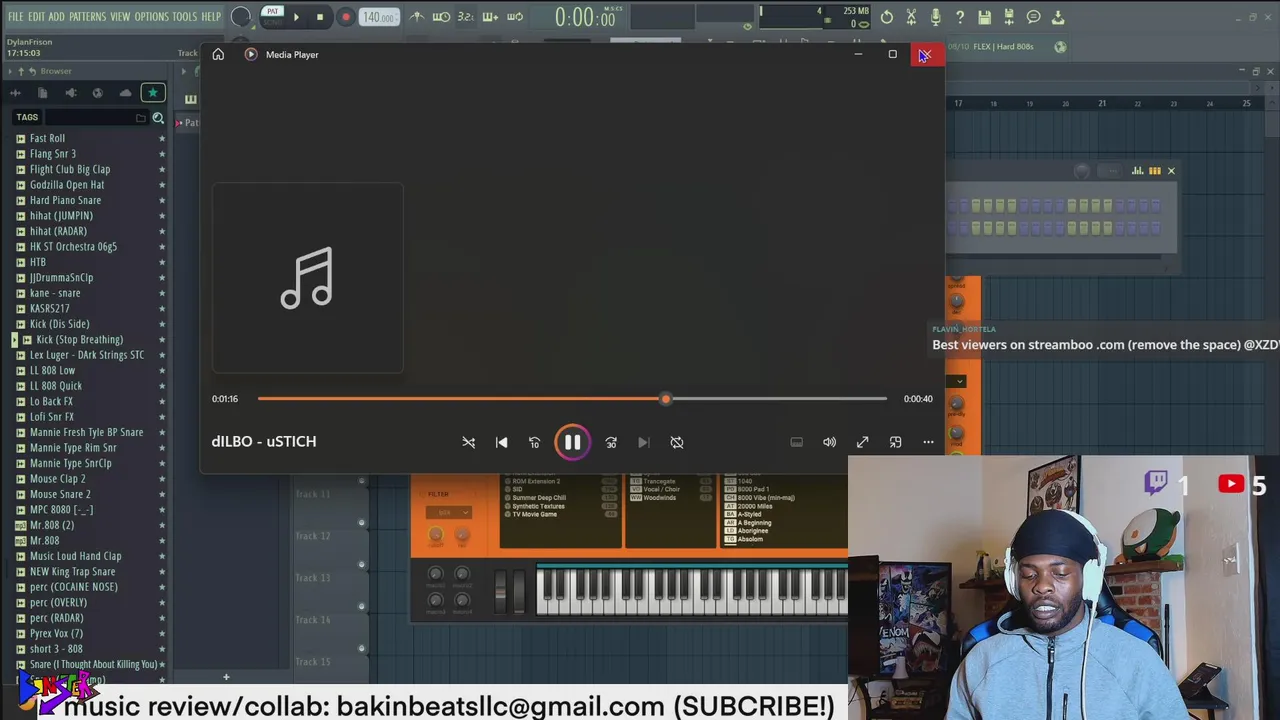Select 'Fast Roll' sample in browser

47,138
